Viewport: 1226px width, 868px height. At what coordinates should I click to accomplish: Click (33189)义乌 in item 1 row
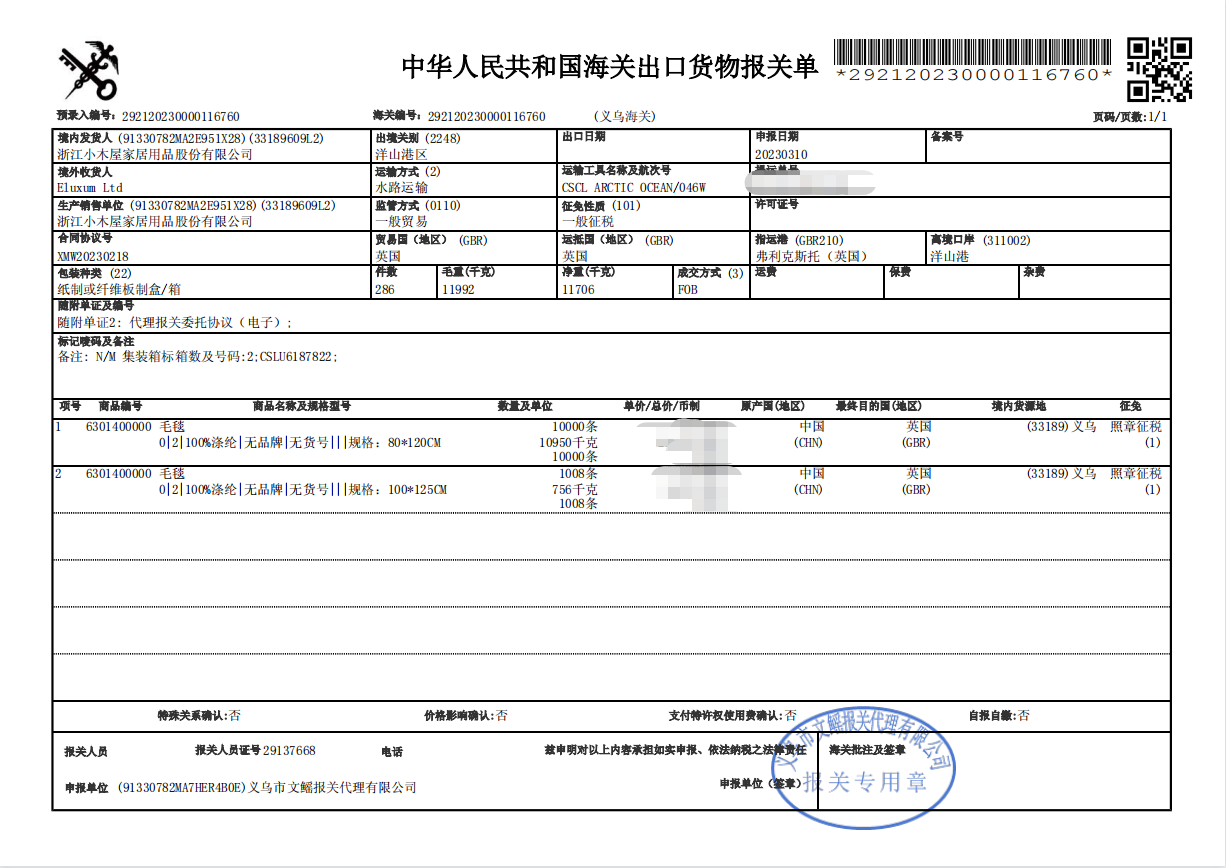click(1062, 426)
